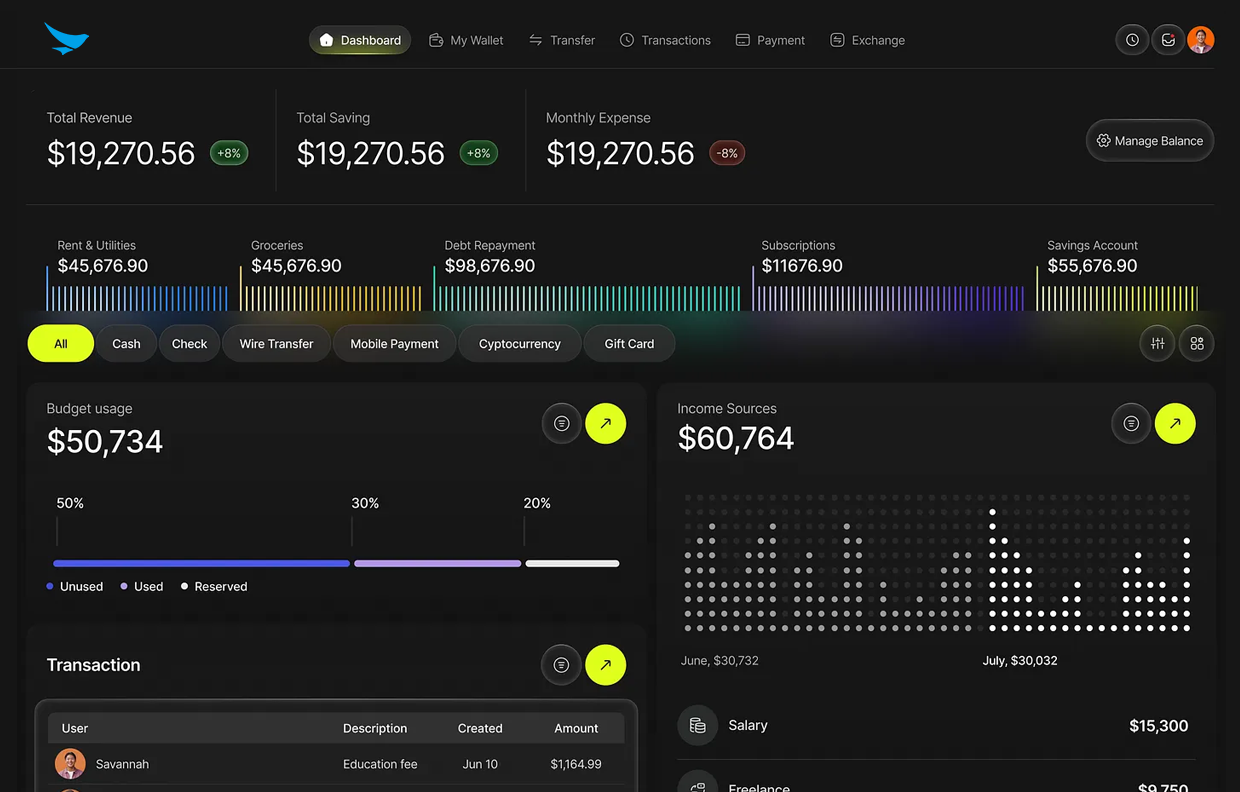Click the Manage Balance button
This screenshot has height=792, width=1240.
1149,141
